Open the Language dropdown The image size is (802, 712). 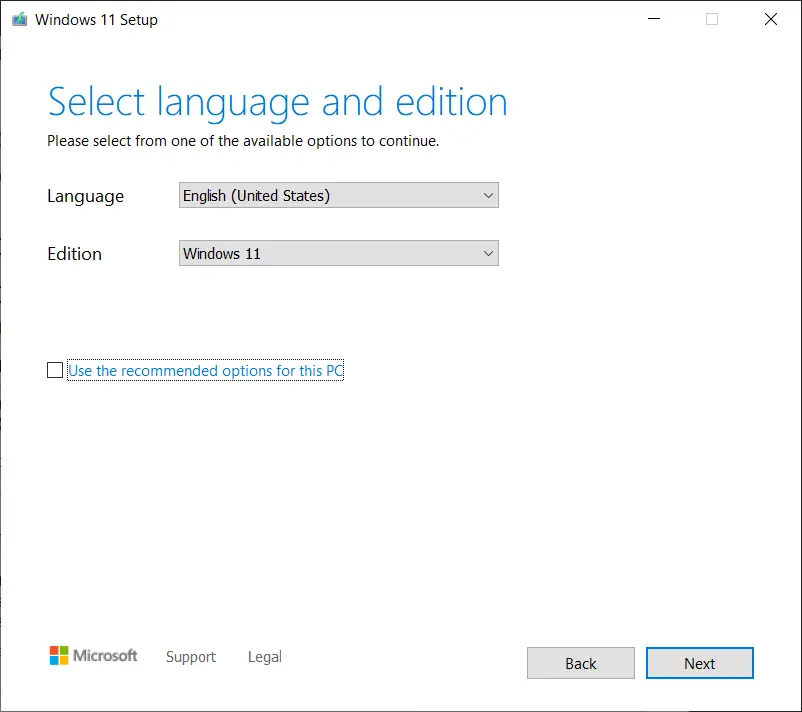(x=339, y=195)
